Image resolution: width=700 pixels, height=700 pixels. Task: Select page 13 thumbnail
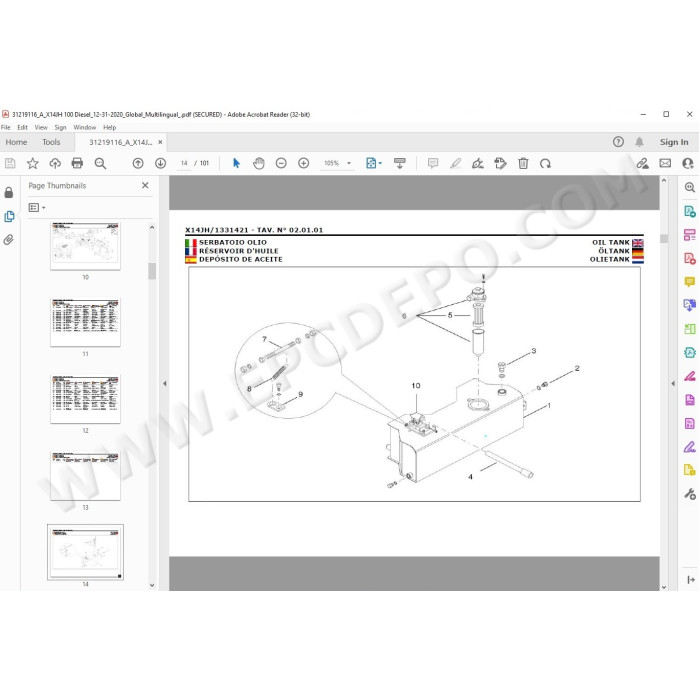(85, 476)
